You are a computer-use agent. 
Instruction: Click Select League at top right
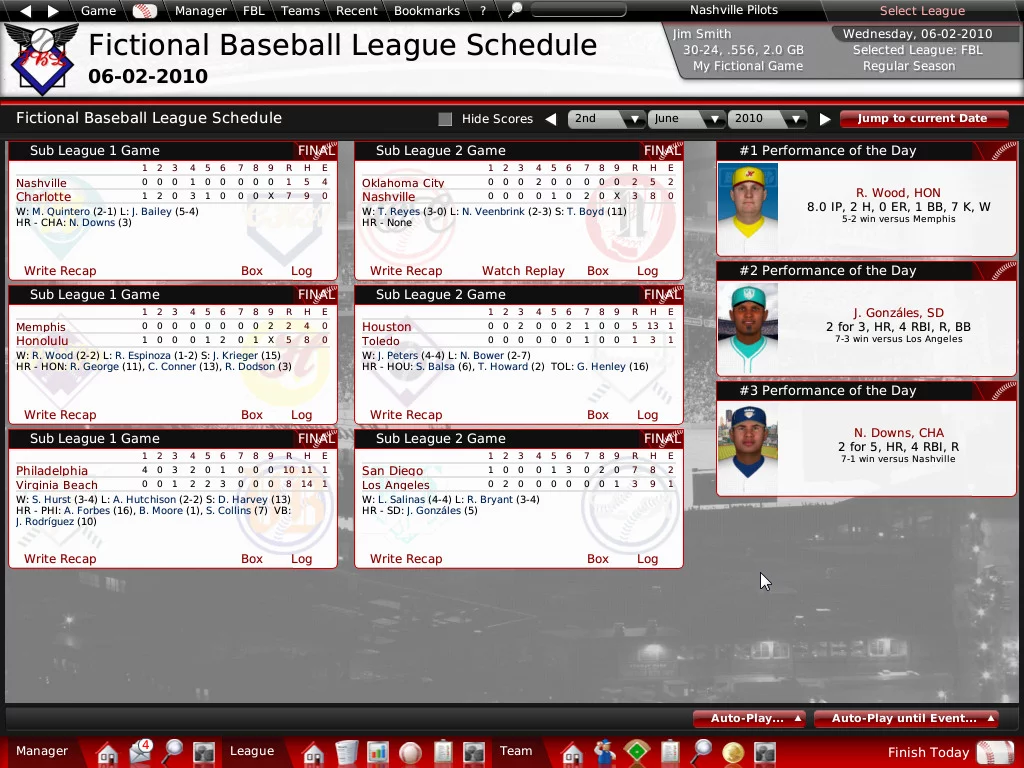point(922,10)
